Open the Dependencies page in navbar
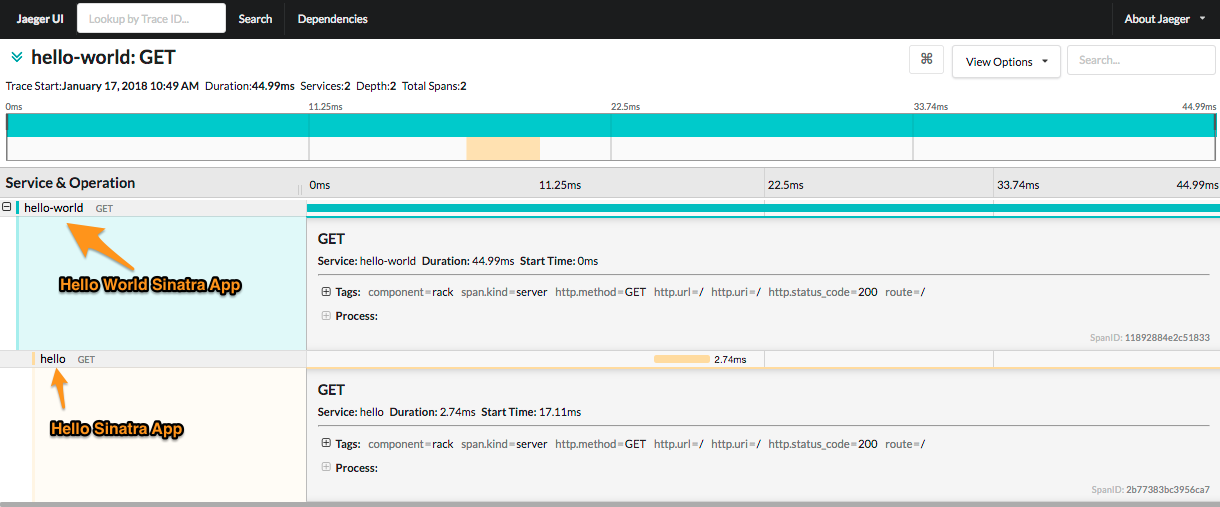The image size is (1220, 507). (332, 19)
